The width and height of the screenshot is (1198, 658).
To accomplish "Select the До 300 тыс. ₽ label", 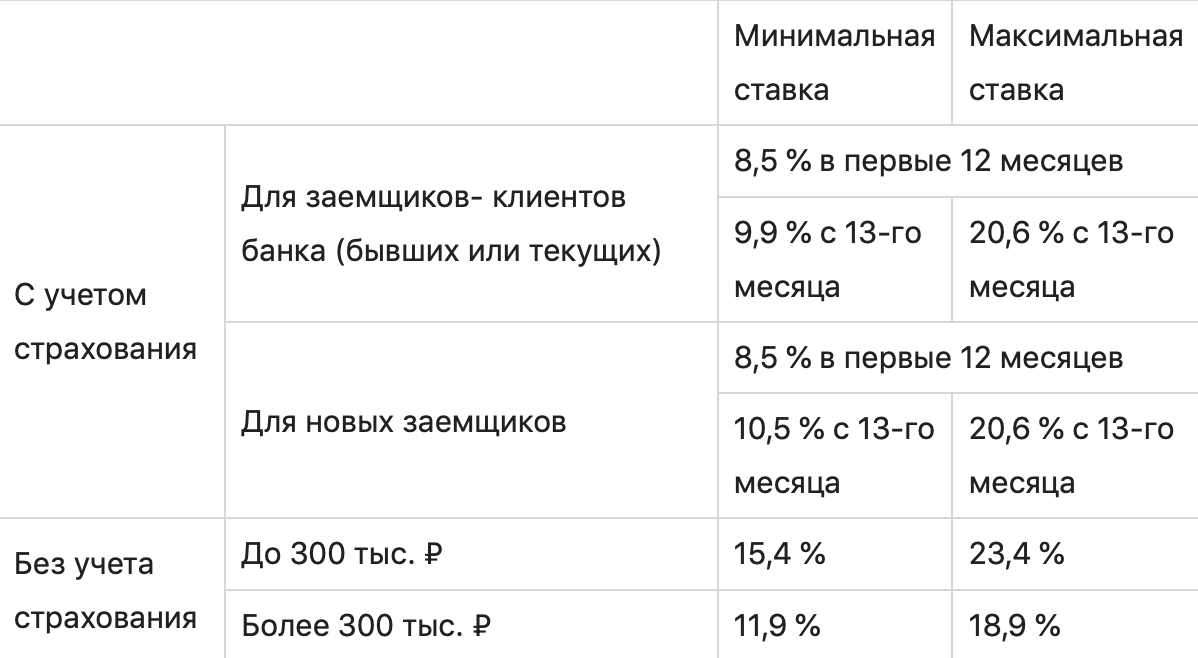I will 342,554.
